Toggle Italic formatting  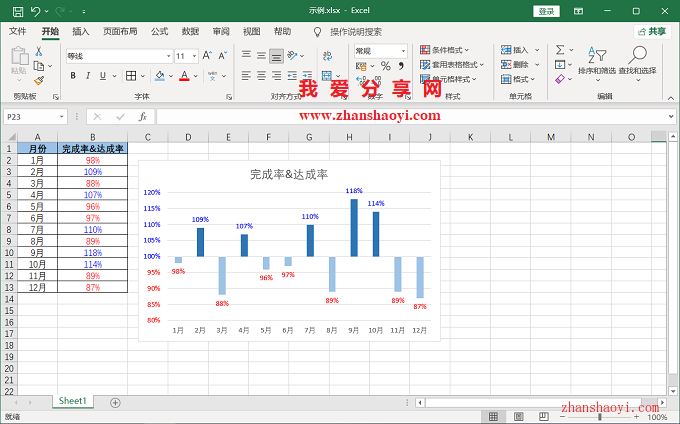click(x=88, y=76)
